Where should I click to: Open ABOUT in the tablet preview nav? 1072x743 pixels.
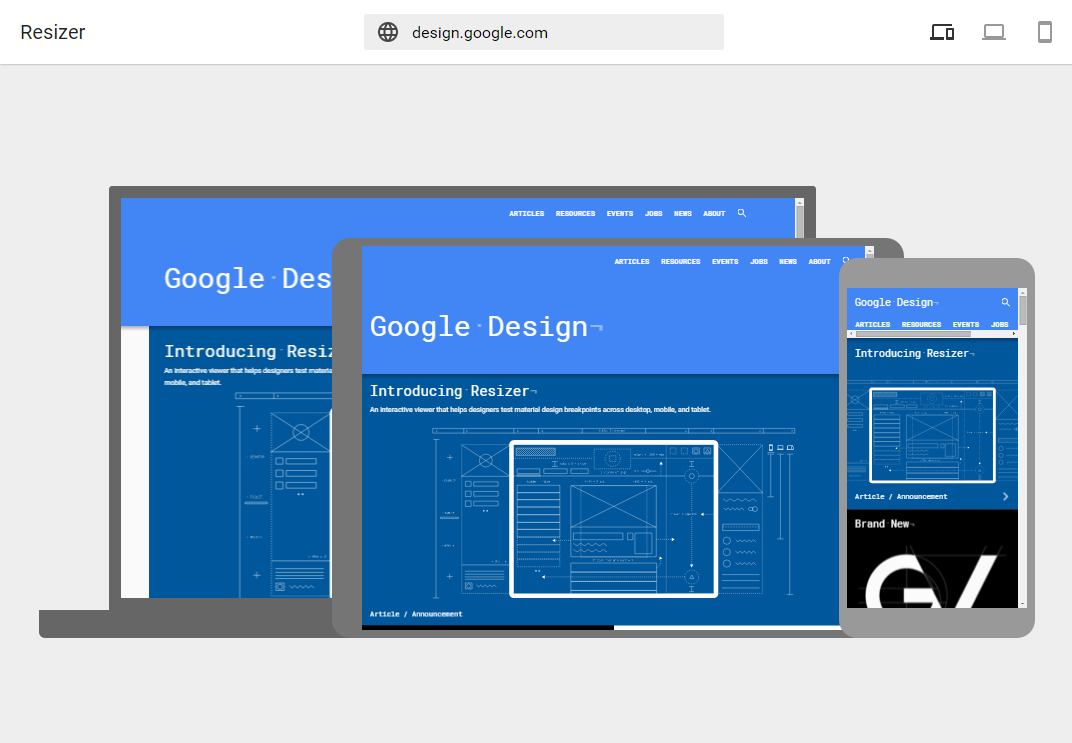[819, 262]
